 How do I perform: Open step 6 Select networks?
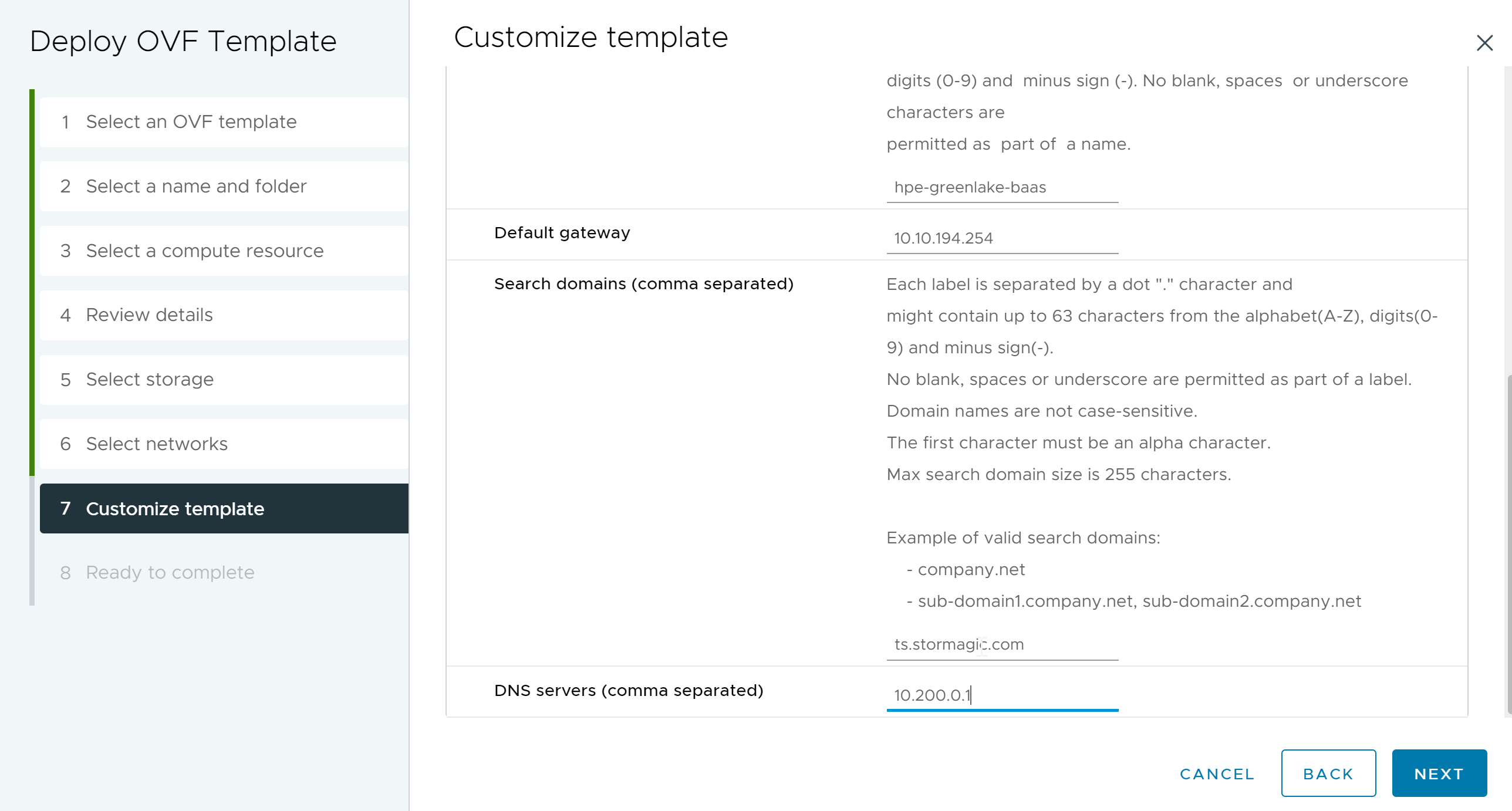point(224,444)
